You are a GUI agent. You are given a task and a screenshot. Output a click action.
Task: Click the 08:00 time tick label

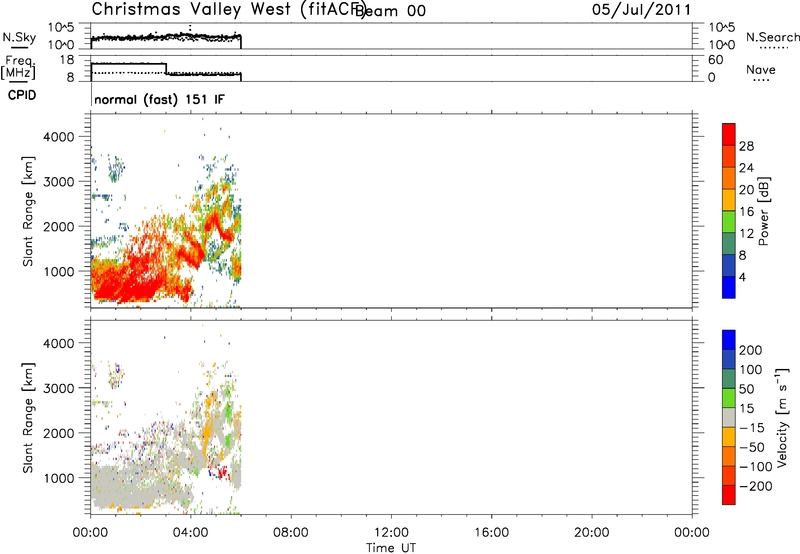[291, 533]
